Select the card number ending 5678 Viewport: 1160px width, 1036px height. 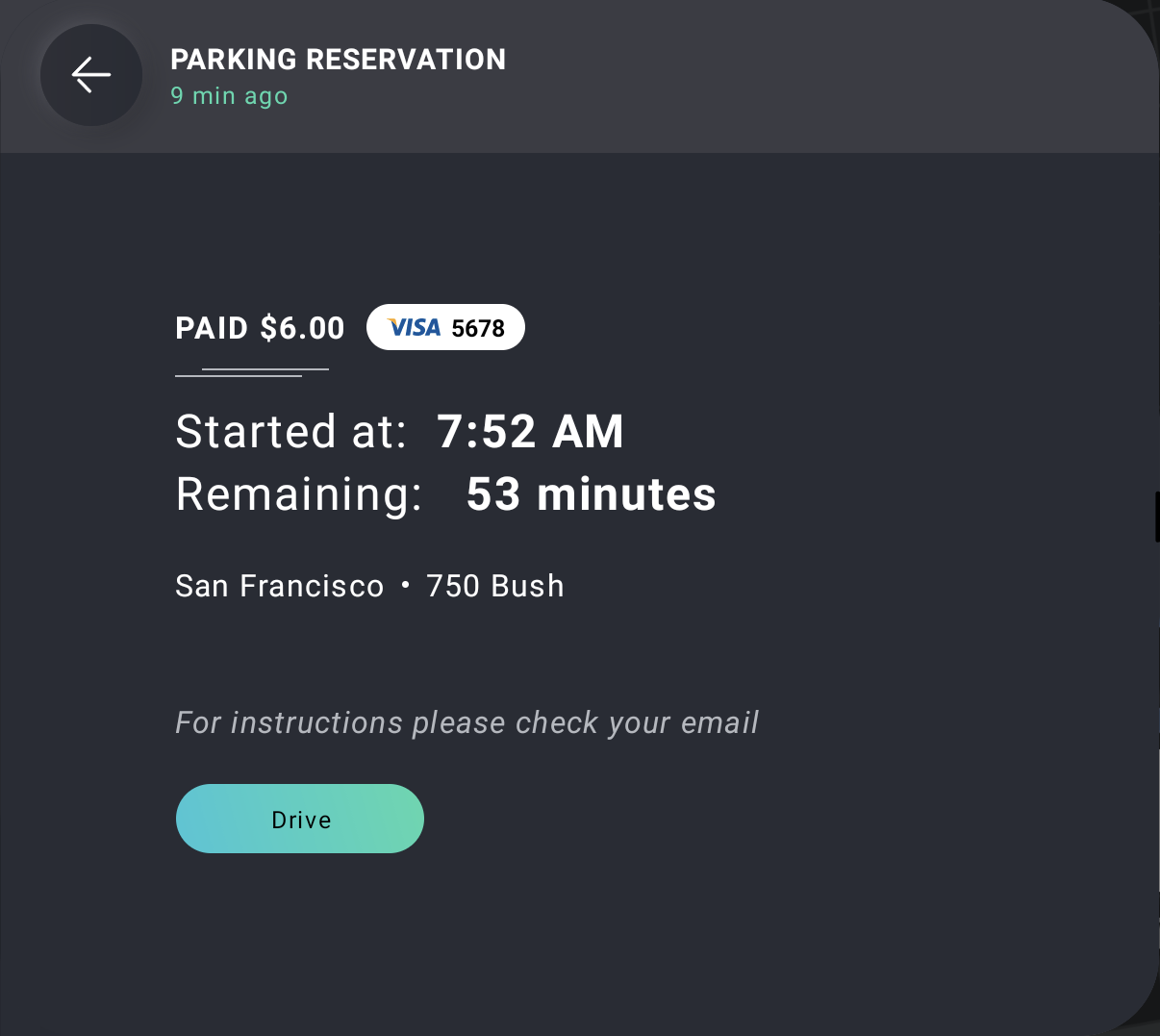(478, 329)
